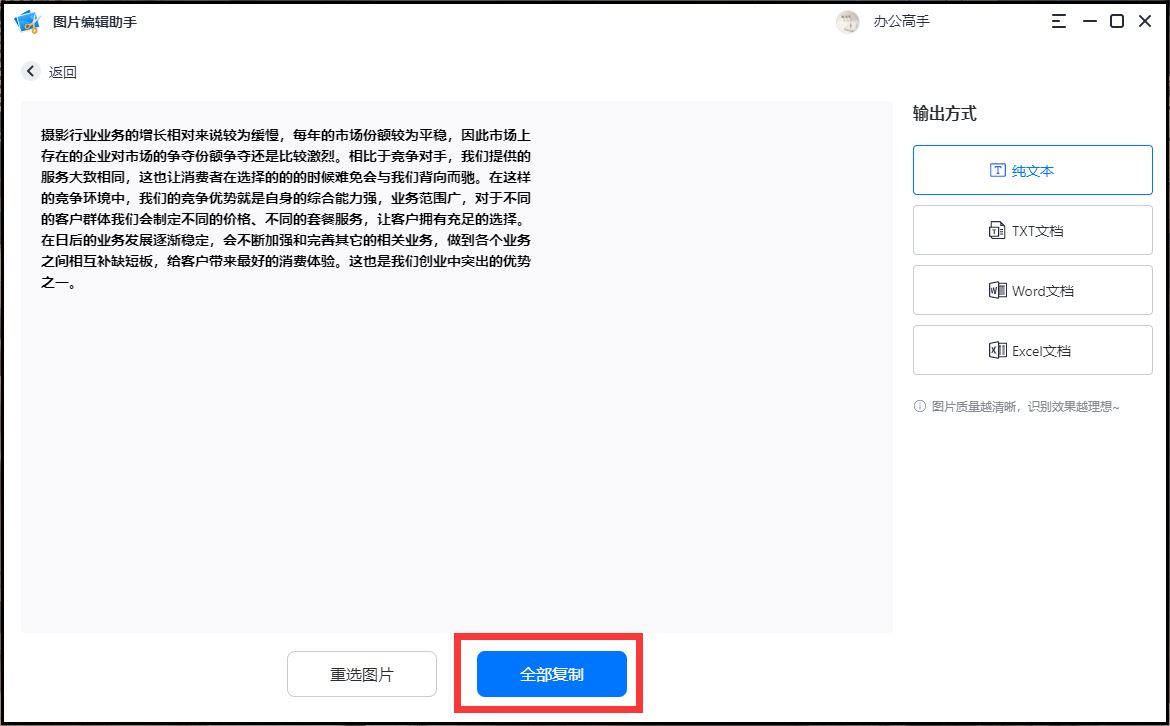
Task: Click the text line starting with 在日后的业务发展
Action: (x=286, y=240)
